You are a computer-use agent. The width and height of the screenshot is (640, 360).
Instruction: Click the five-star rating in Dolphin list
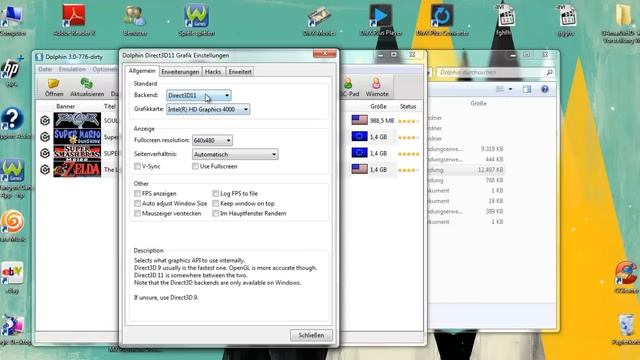point(409,153)
